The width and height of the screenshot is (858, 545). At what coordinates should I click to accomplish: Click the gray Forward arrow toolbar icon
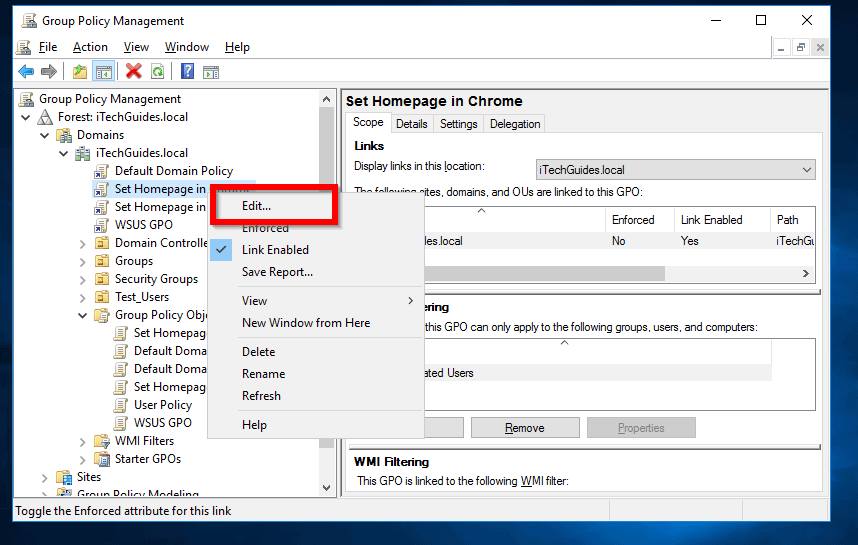point(49,72)
